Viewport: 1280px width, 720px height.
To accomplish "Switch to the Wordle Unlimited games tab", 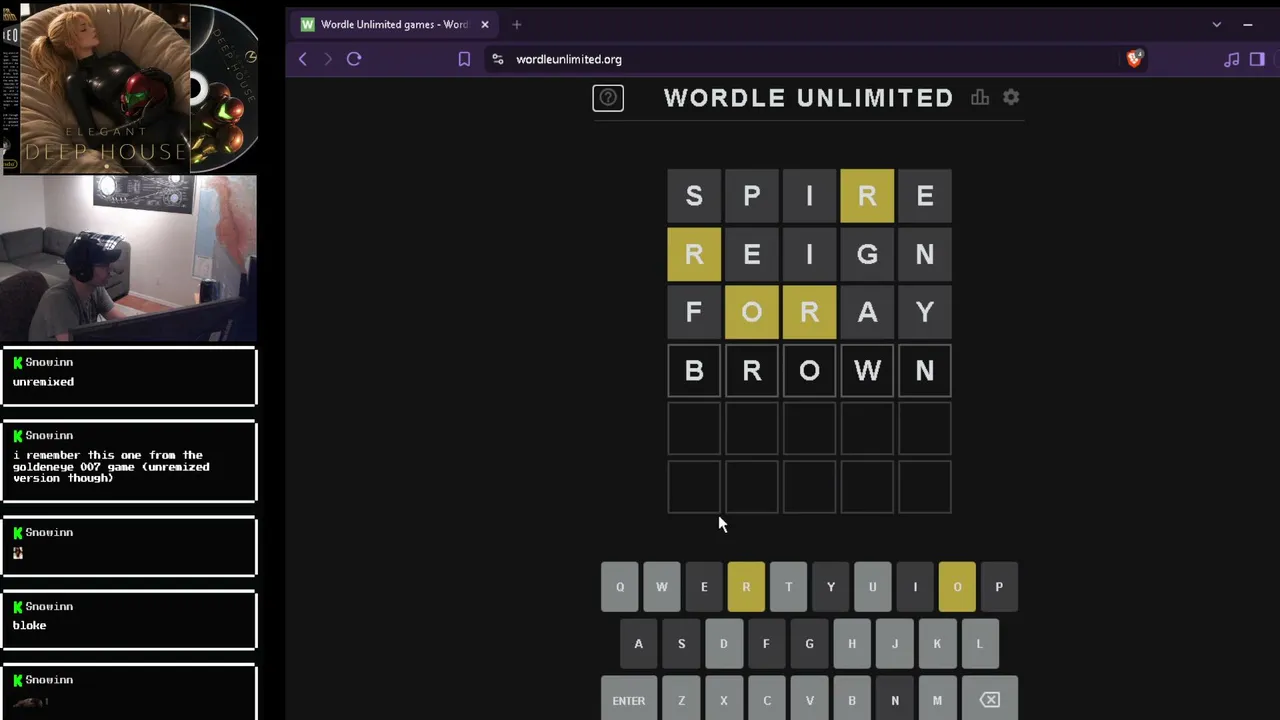I will tap(395, 24).
